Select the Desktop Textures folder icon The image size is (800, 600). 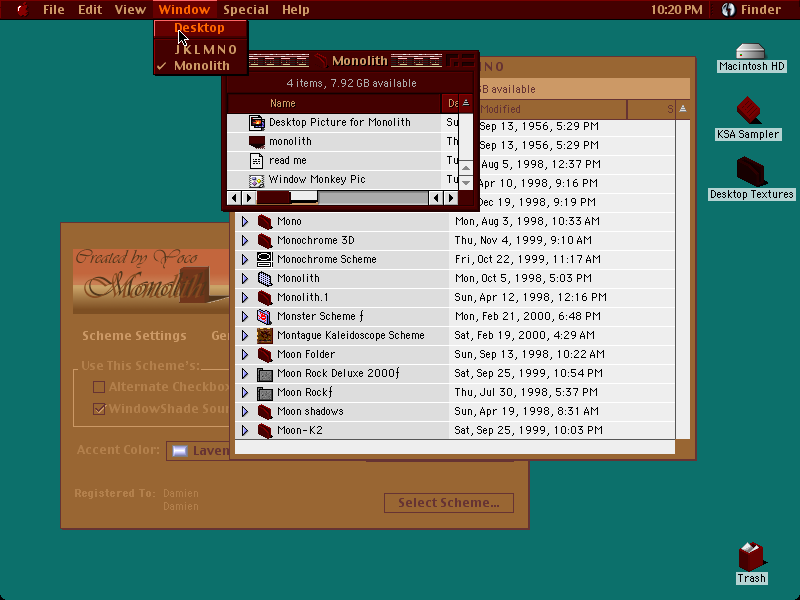tap(750, 171)
